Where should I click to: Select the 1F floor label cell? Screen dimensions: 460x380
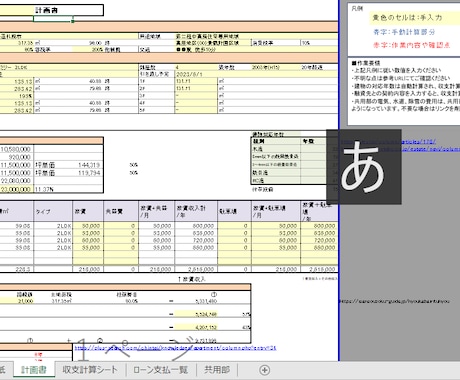coord(156,81)
